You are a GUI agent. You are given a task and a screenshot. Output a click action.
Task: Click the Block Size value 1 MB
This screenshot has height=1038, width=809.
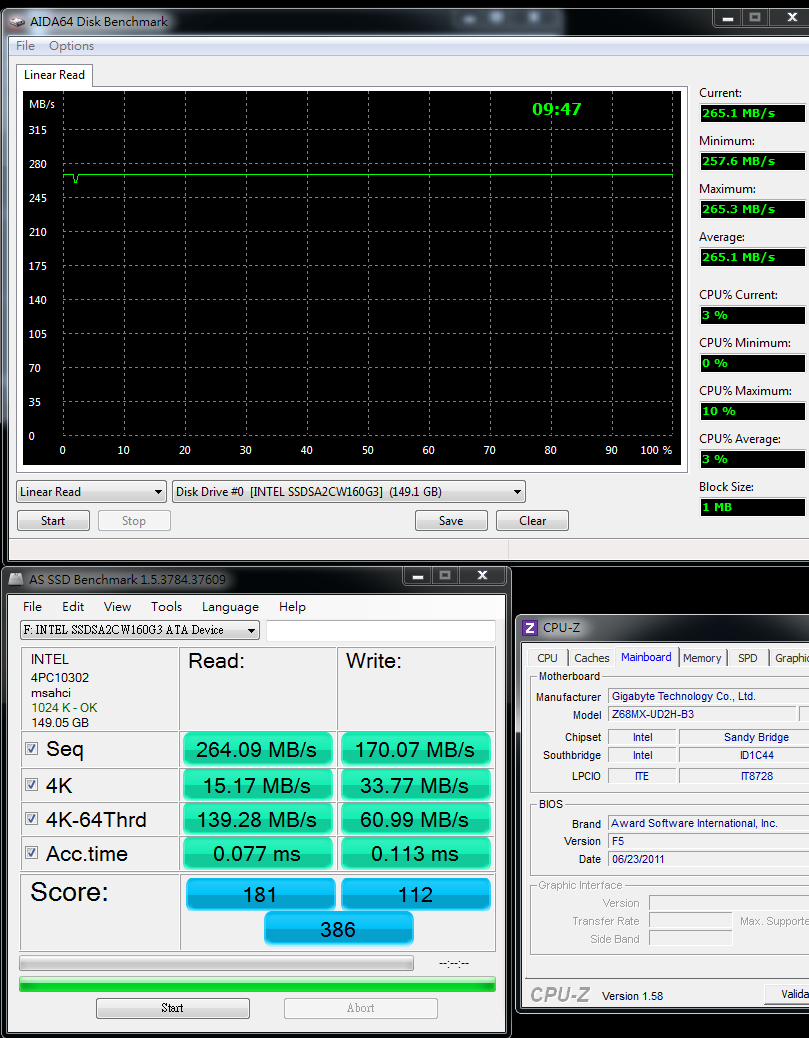tap(753, 507)
